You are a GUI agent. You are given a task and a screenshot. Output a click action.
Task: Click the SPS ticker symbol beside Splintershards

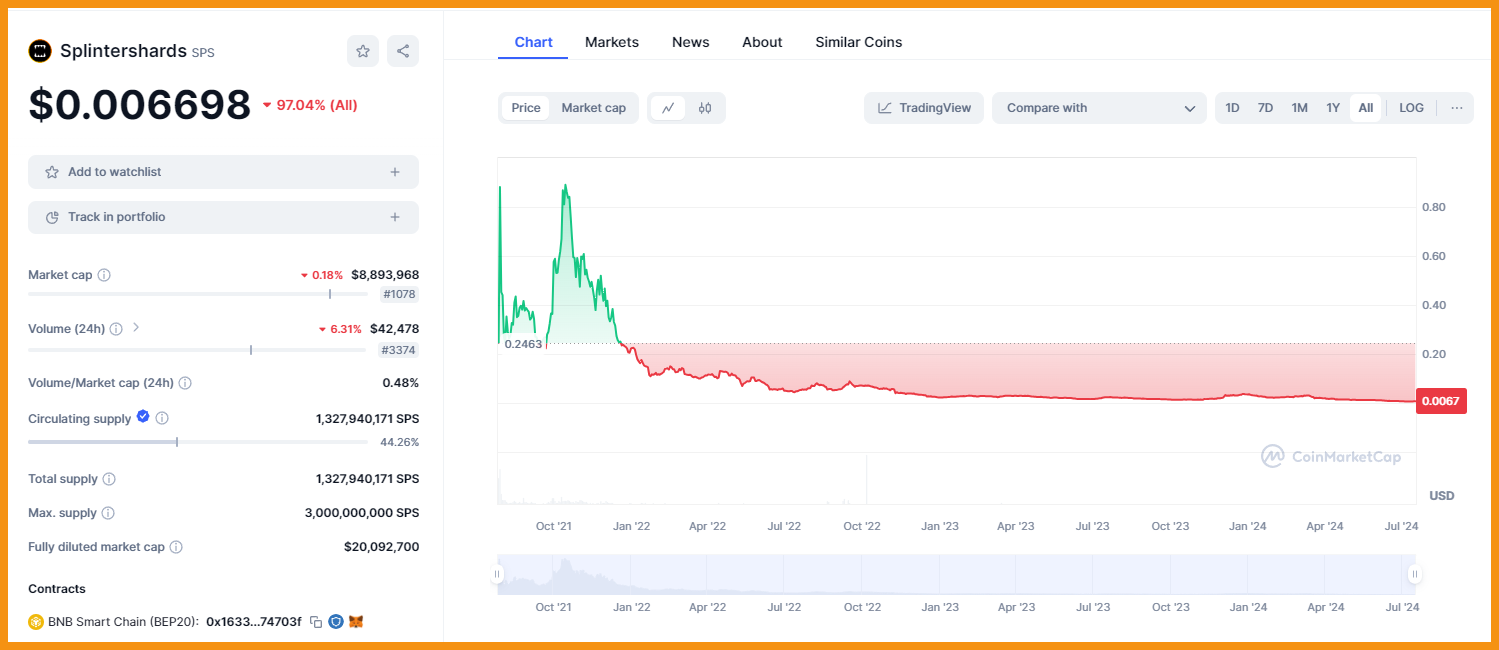click(x=203, y=52)
